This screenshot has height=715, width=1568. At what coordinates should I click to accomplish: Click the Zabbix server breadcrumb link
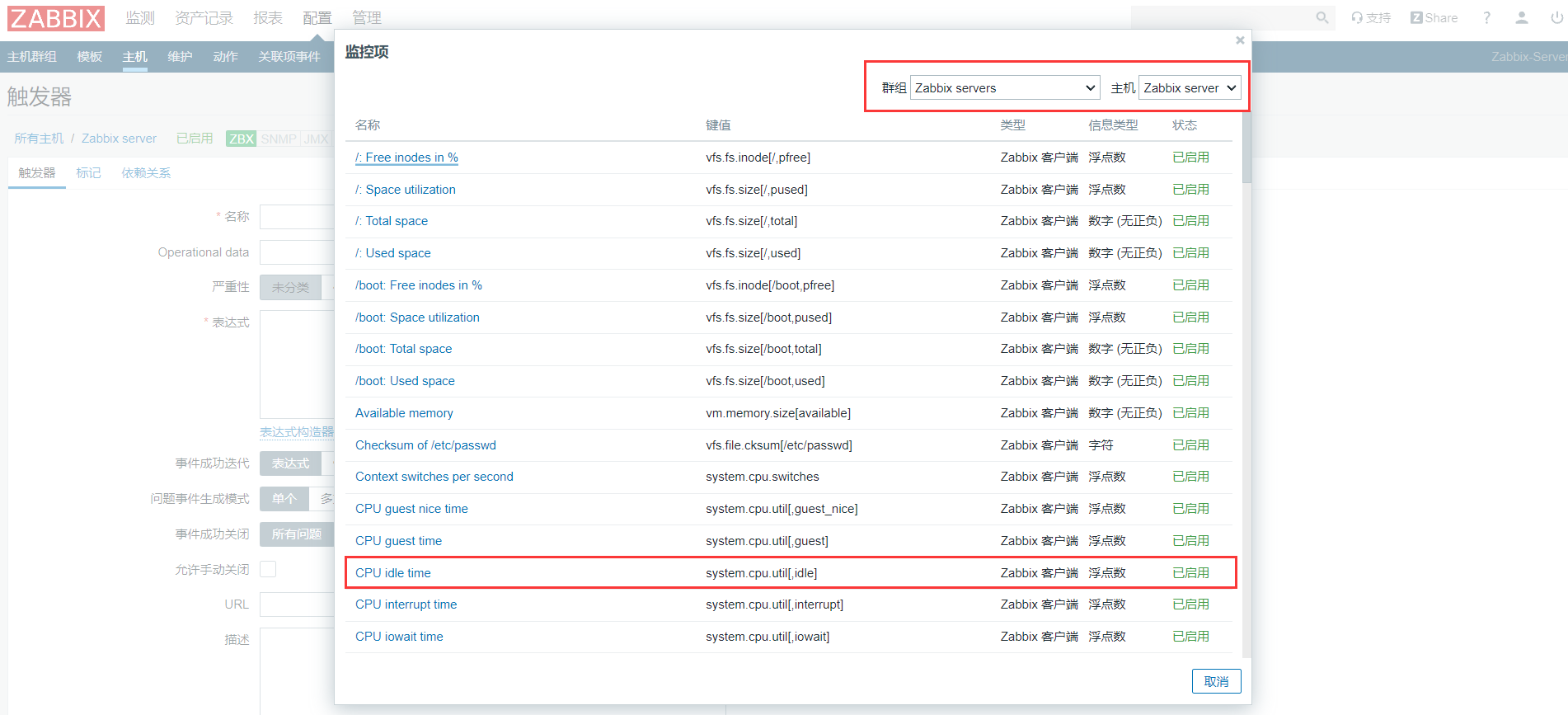pos(119,138)
